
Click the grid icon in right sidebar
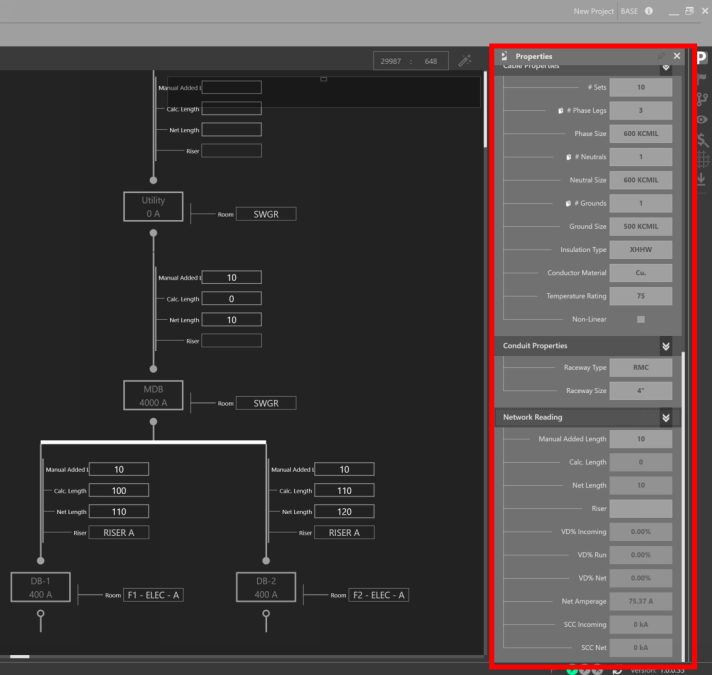click(703, 159)
